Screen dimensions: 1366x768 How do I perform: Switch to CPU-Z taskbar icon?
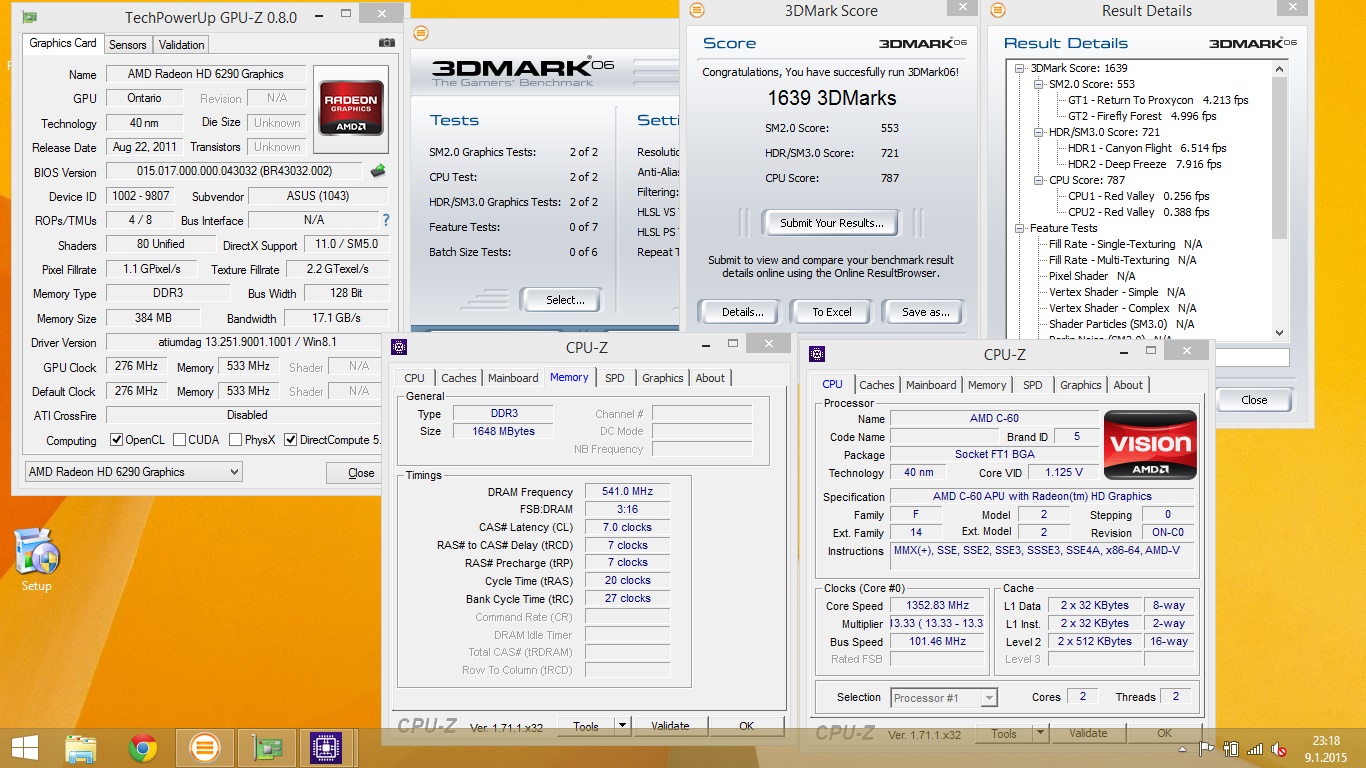327,748
